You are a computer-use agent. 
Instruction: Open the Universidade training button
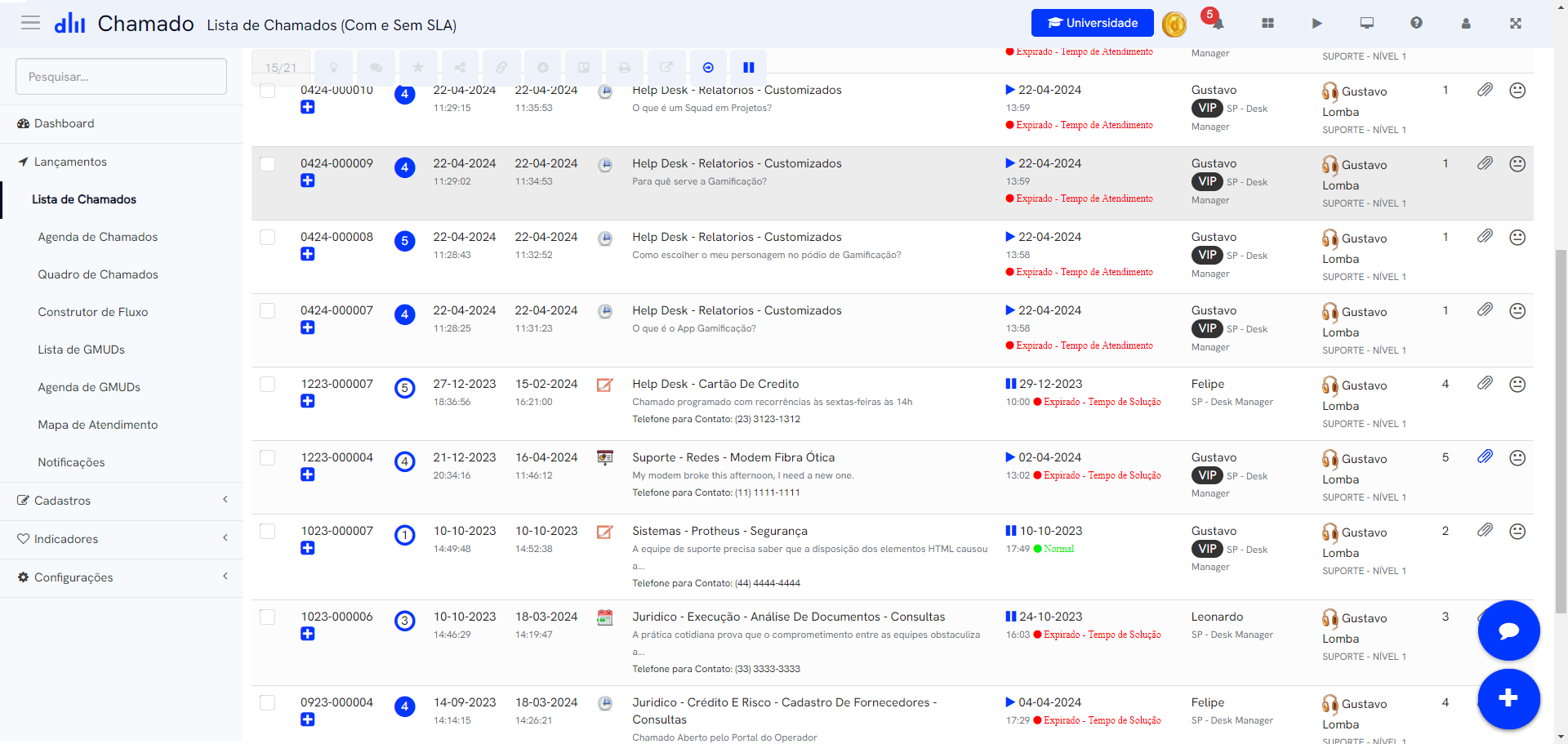[1092, 23]
